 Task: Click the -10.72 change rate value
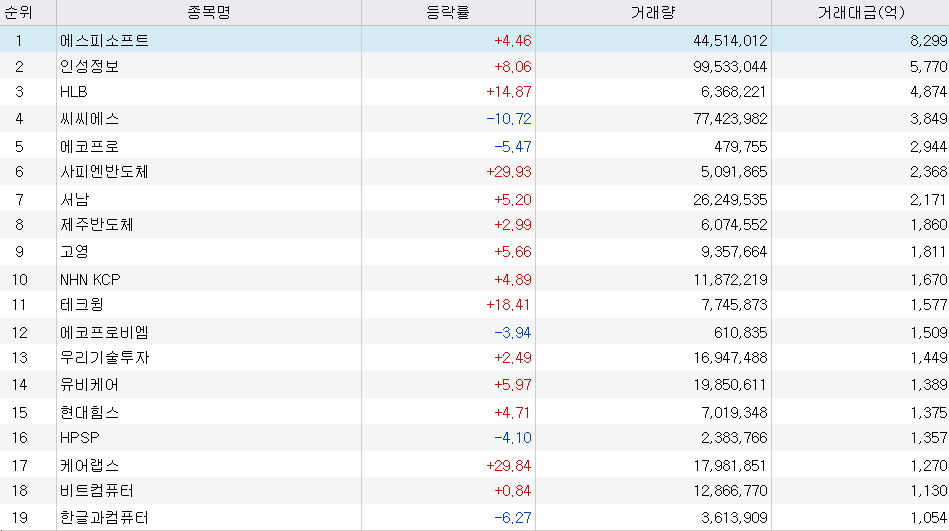(x=509, y=119)
